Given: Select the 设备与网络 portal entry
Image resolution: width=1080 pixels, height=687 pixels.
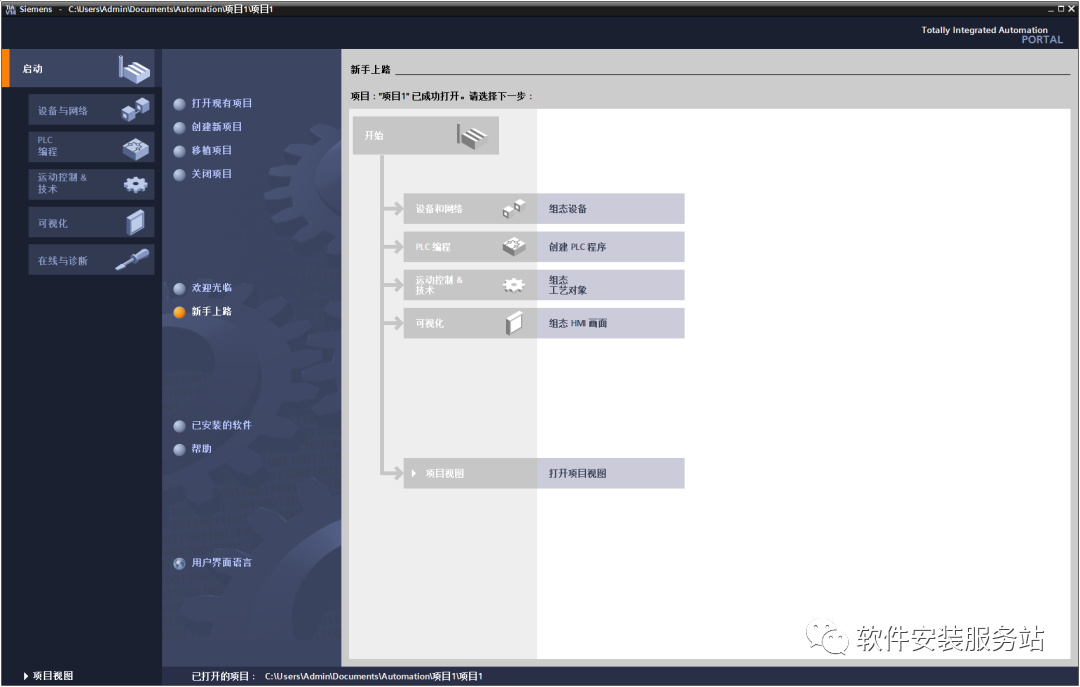Looking at the screenshot, I should 91,110.
